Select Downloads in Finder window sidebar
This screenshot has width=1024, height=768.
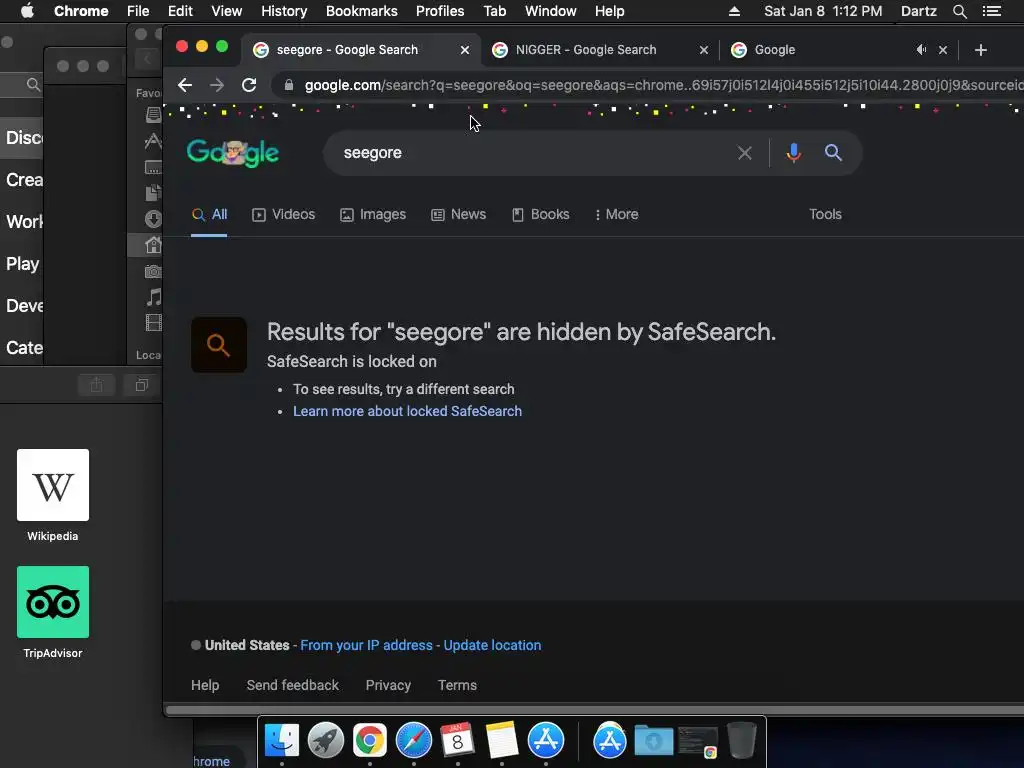(x=153, y=219)
